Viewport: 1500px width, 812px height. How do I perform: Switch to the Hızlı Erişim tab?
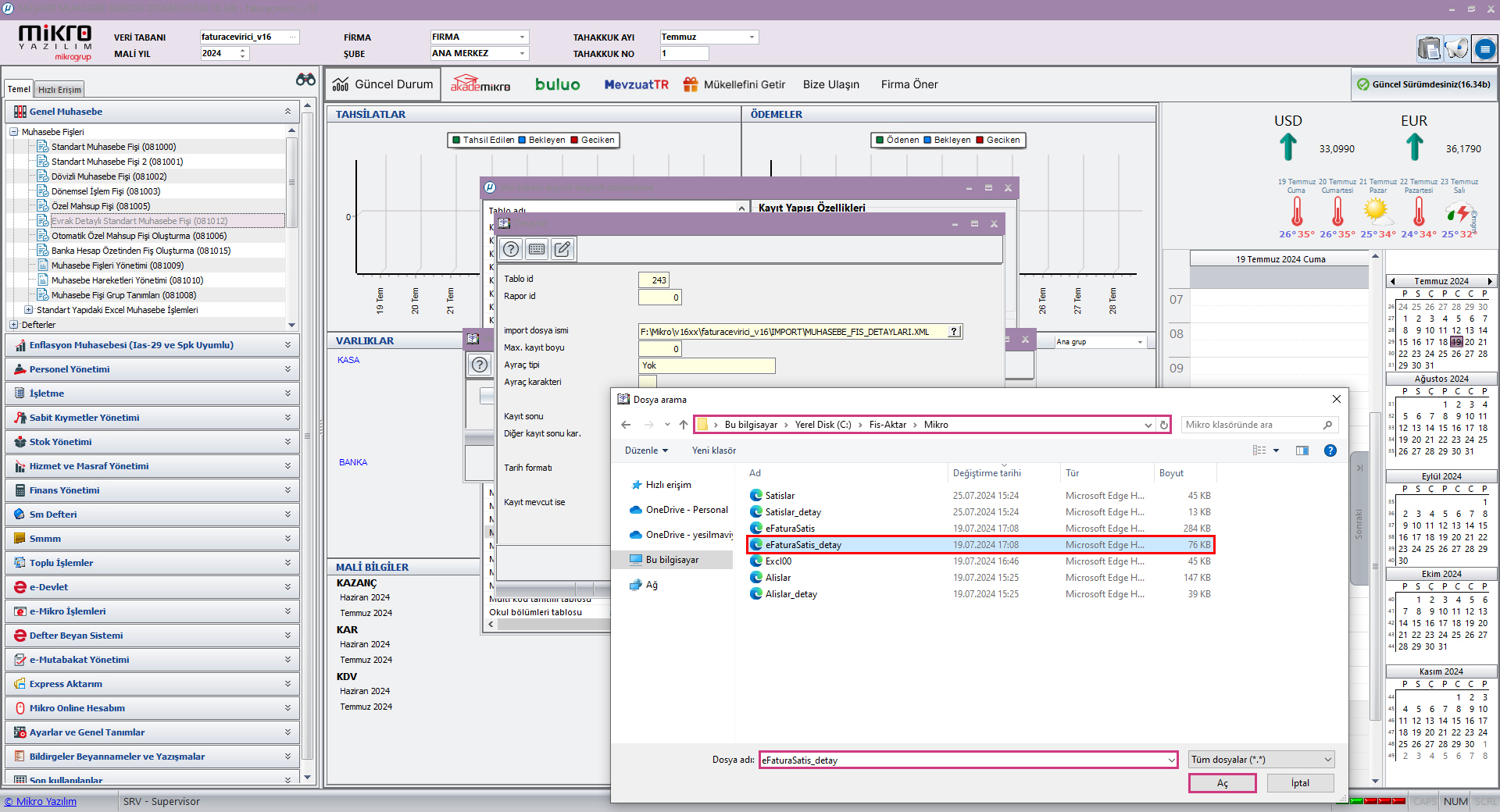pos(59,90)
